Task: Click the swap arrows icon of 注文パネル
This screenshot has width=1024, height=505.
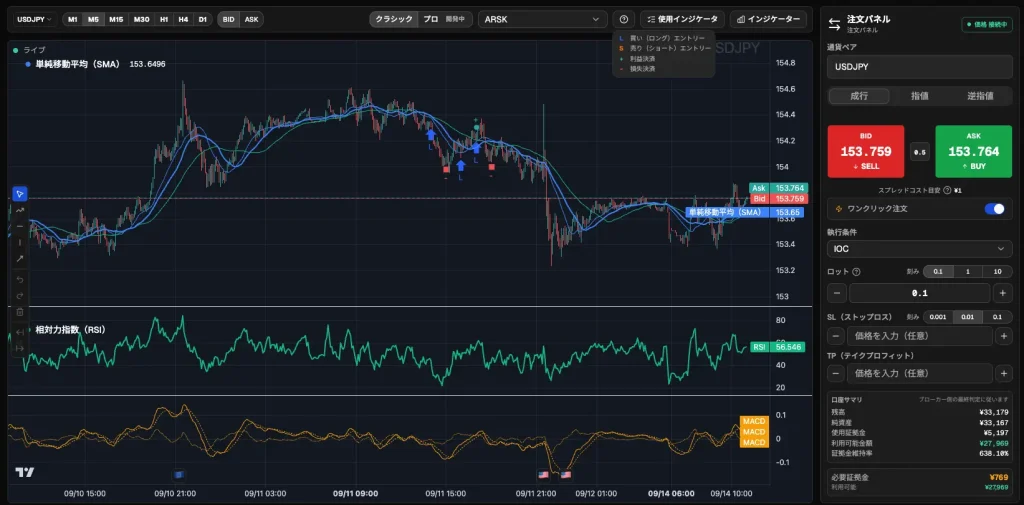Action: (834, 24)
